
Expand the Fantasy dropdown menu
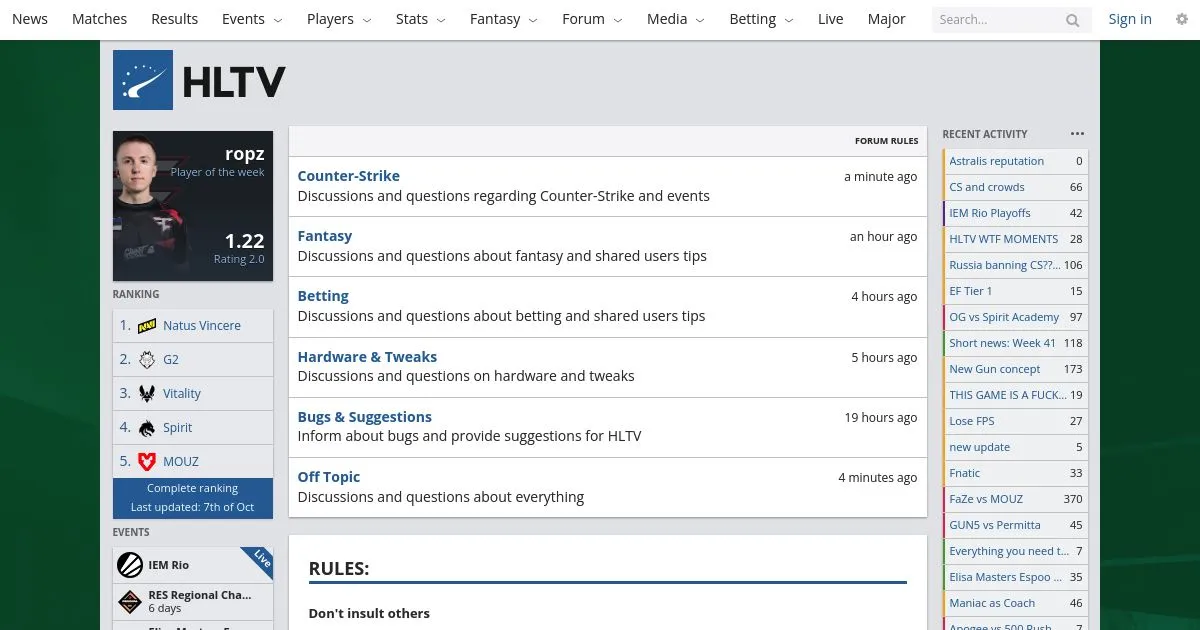point(504,19)
